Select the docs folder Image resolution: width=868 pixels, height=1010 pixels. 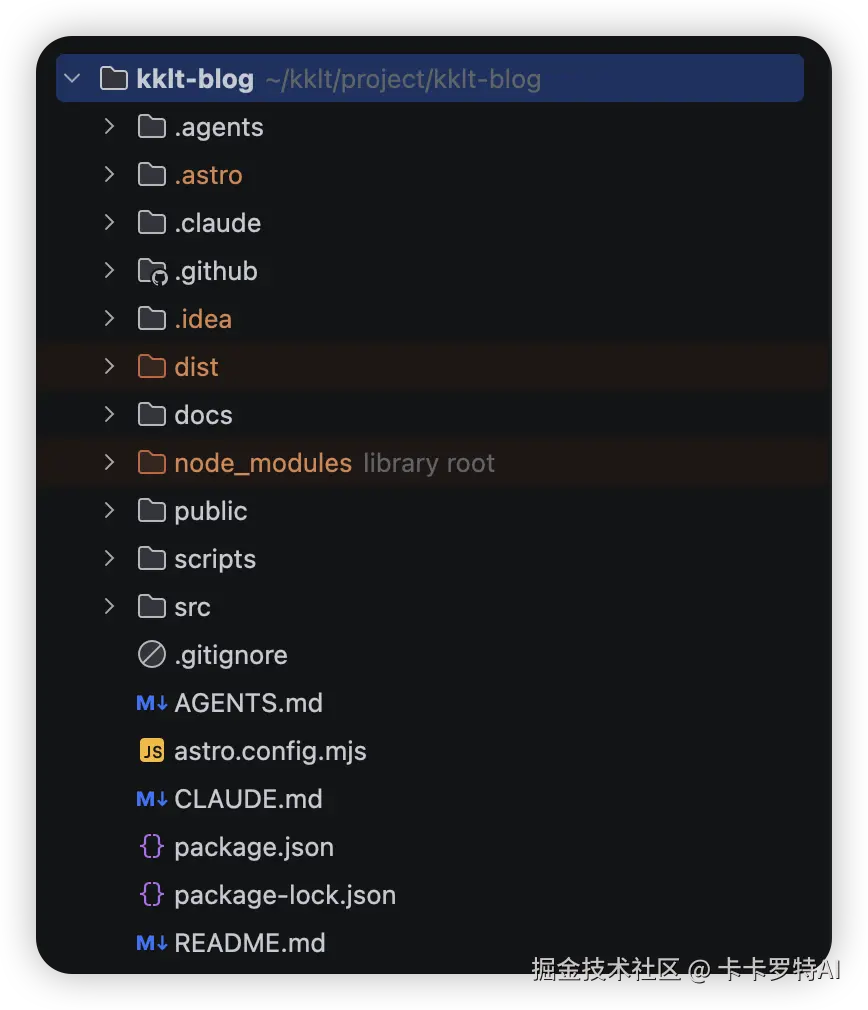click(203, 415)
